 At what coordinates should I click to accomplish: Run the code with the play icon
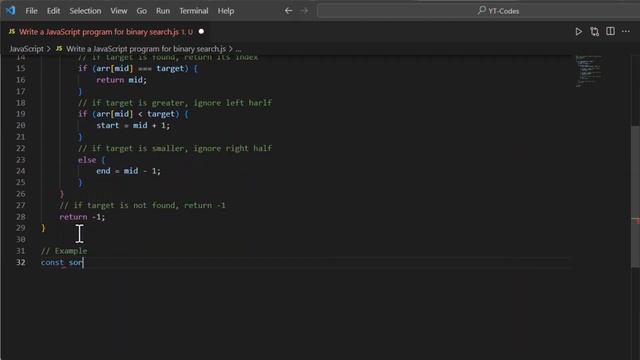tap(578, 31)
